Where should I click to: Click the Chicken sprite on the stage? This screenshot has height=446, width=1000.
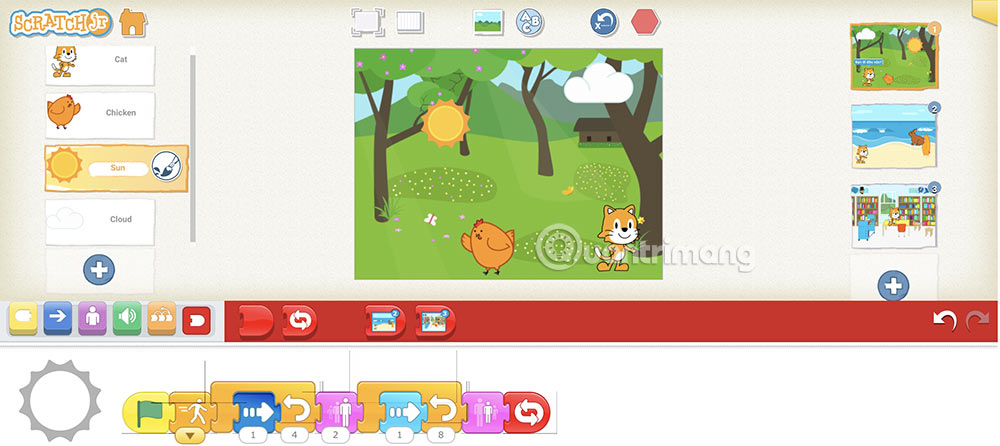[x=489, y=246]
